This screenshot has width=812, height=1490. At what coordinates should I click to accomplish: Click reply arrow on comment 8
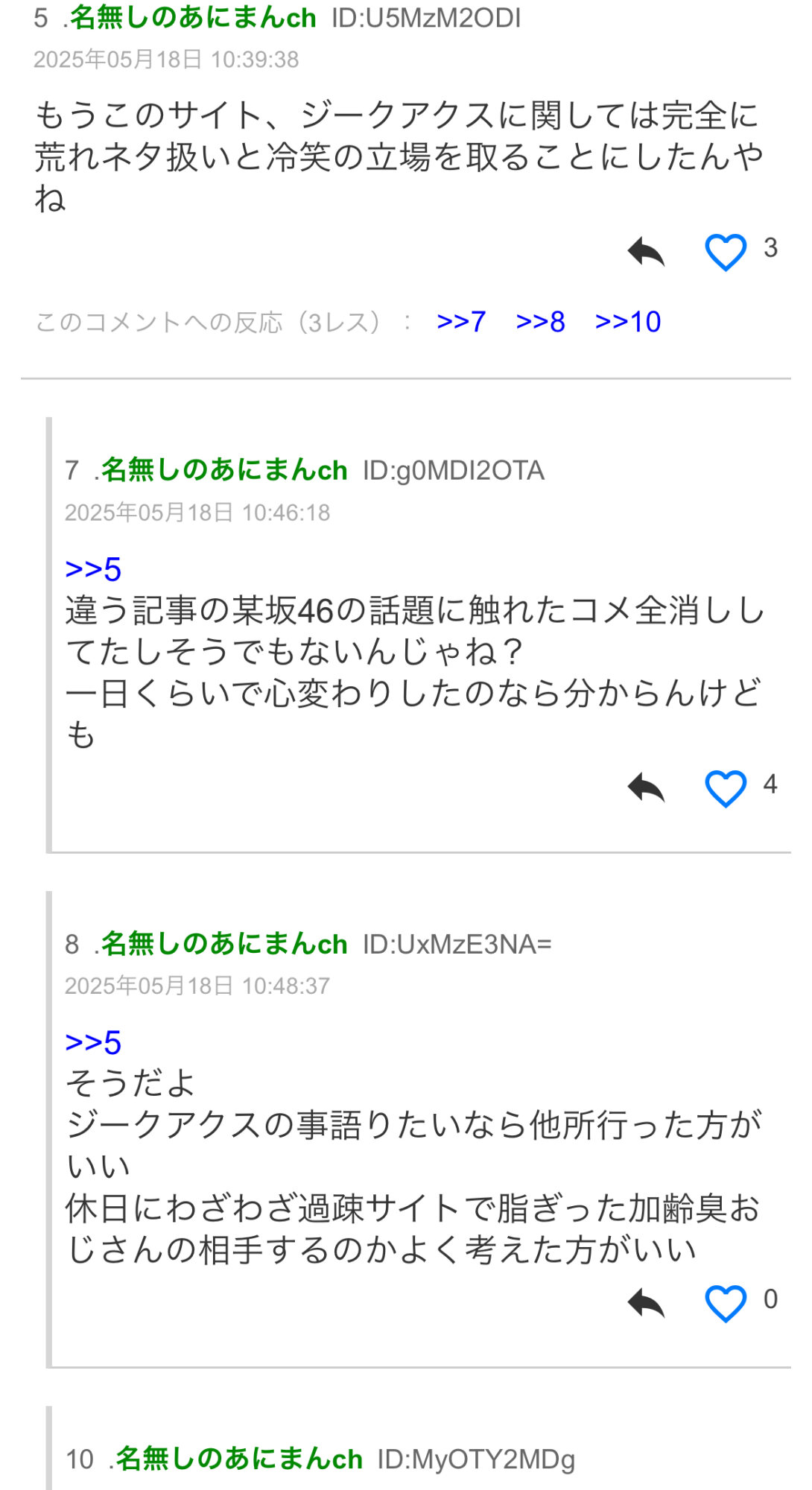646,1303
